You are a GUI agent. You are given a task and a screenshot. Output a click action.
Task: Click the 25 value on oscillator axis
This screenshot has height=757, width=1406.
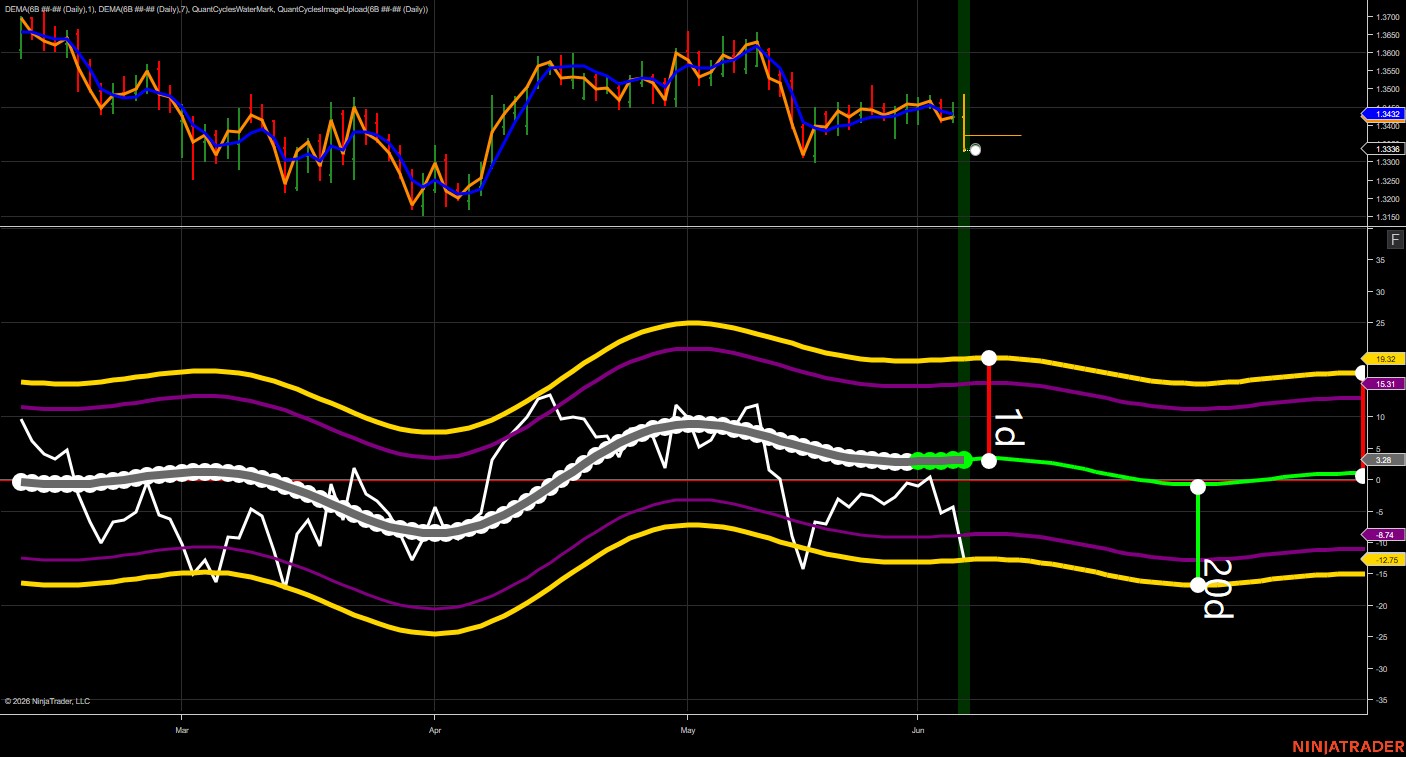(1380, 323)
